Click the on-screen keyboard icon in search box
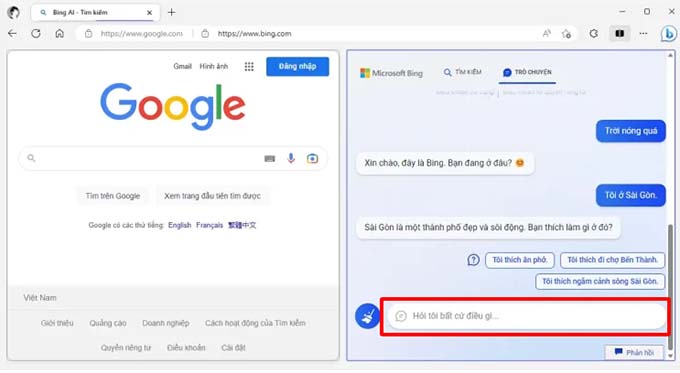The height and width of the screenshot is (373, 680). [x=270, y=159]
